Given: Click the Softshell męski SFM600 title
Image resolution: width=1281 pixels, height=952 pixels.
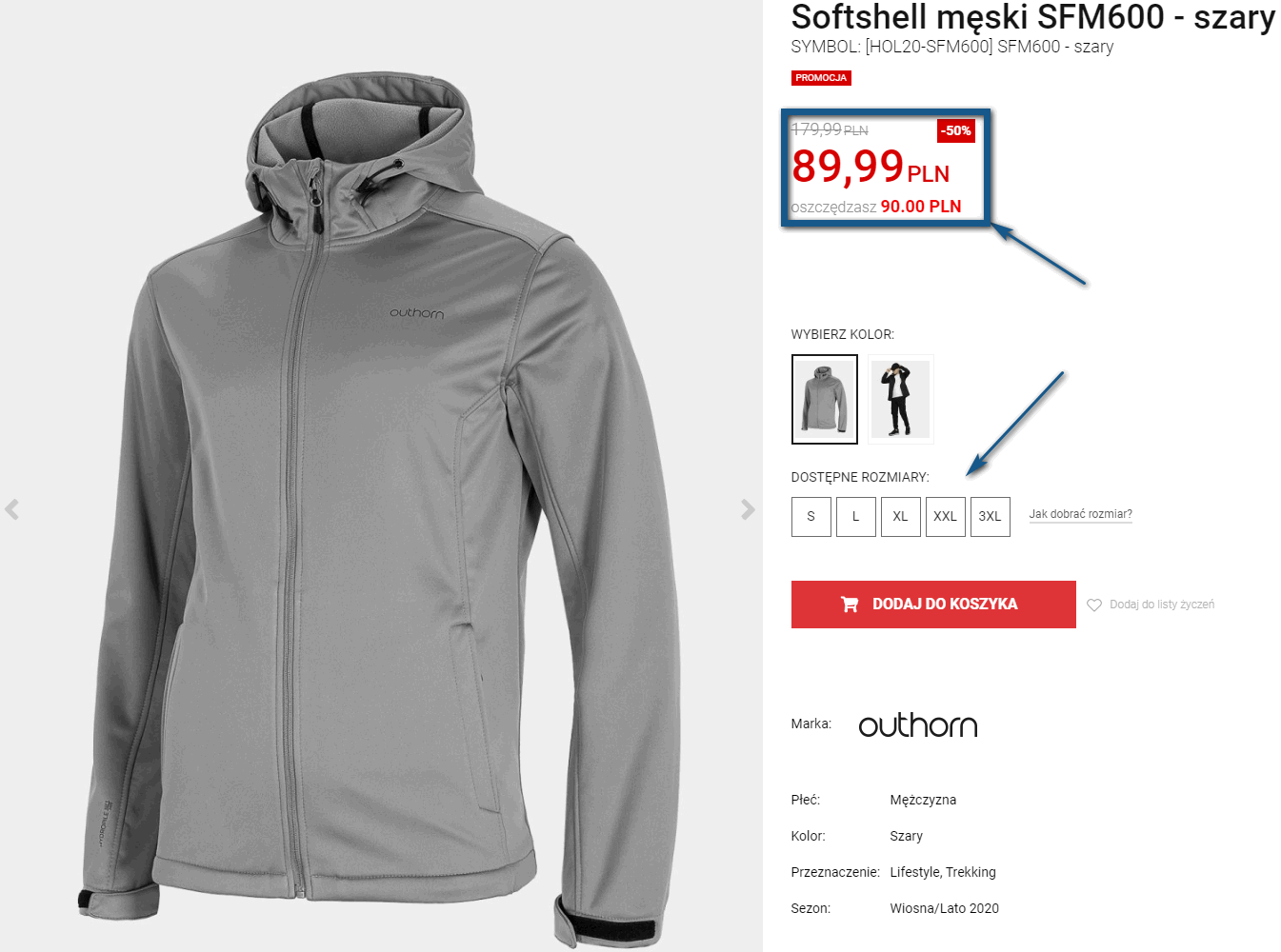Looking at the screenshot, I should pos(1032,17).
